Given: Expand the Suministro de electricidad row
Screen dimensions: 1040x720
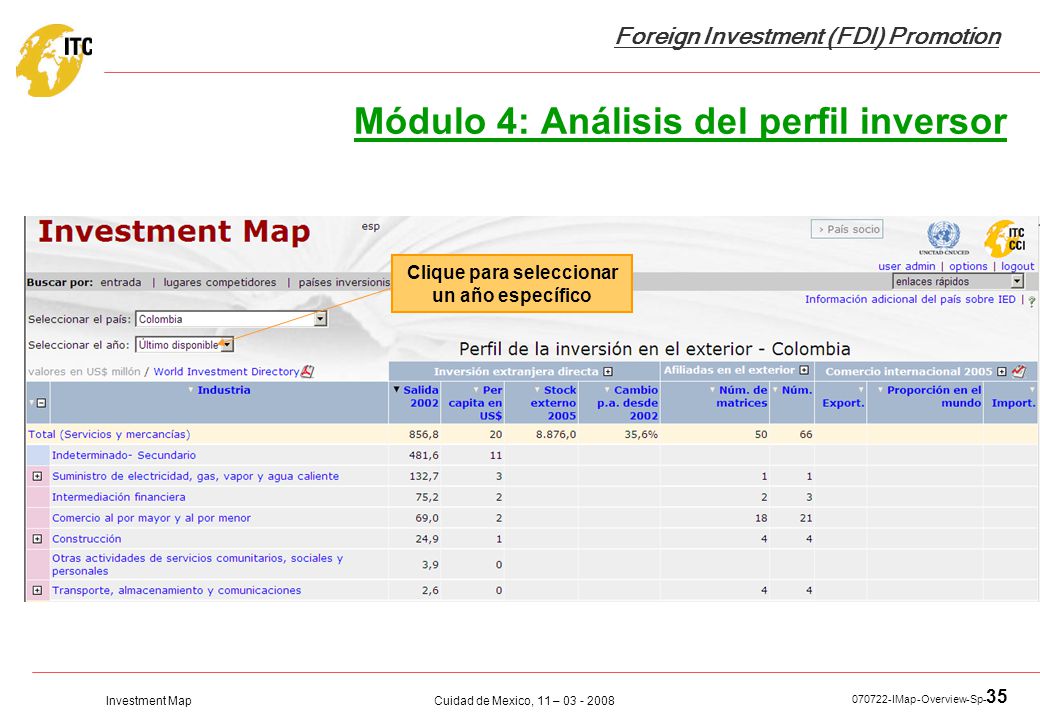Looking at the screenshot, I should point(37,476).
